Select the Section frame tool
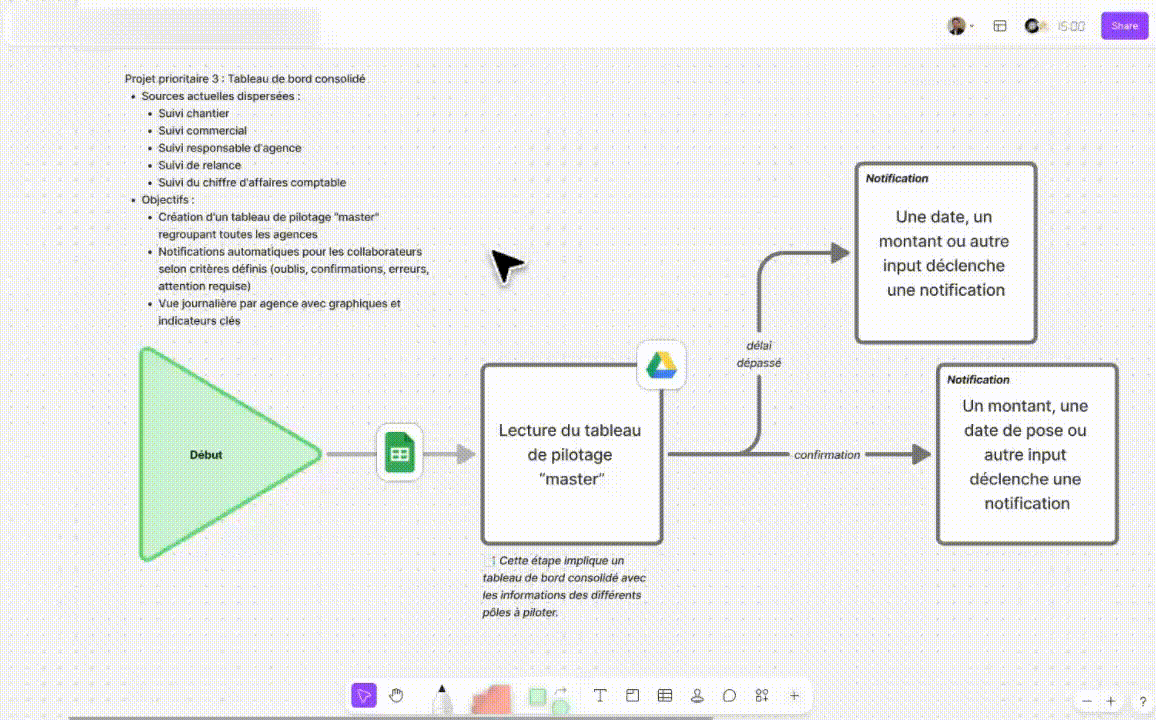Viewport: 1156px width, 720px height. click(631, 695)
